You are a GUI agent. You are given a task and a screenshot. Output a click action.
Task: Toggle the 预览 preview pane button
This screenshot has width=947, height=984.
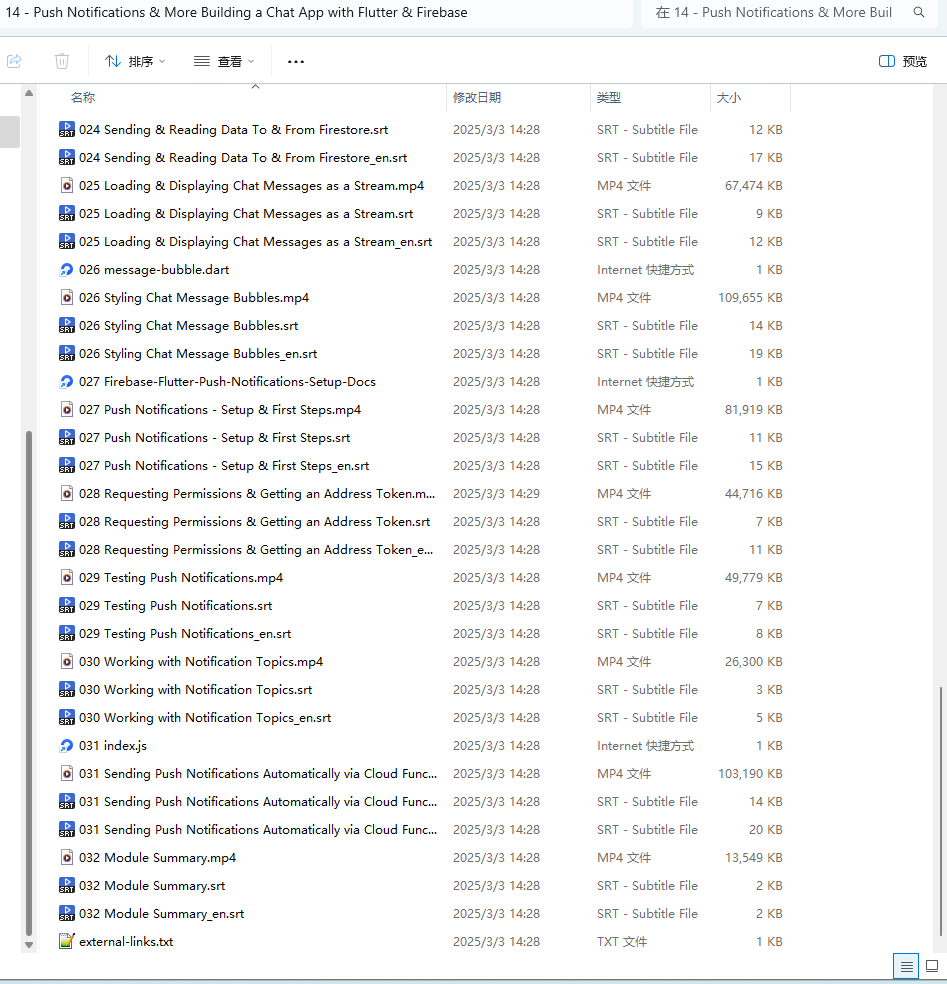click(x=902, y=62)
